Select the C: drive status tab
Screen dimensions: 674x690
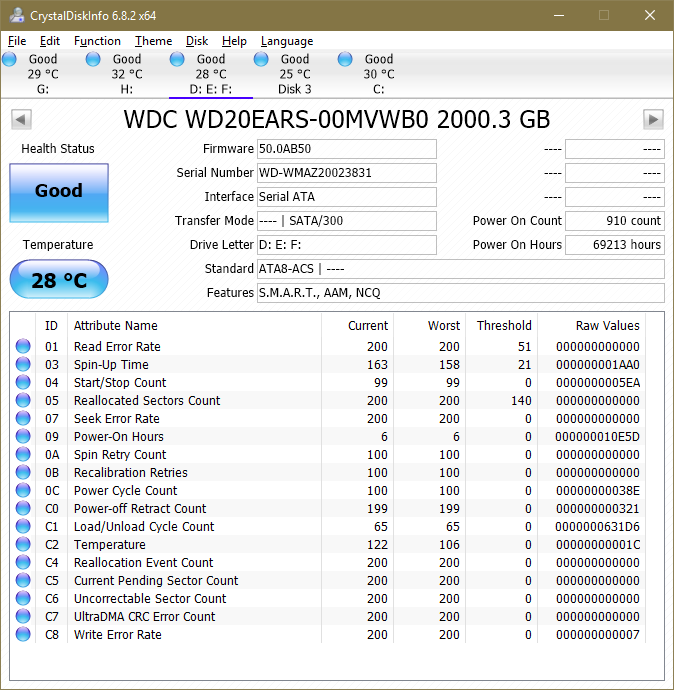coord(378,74)
